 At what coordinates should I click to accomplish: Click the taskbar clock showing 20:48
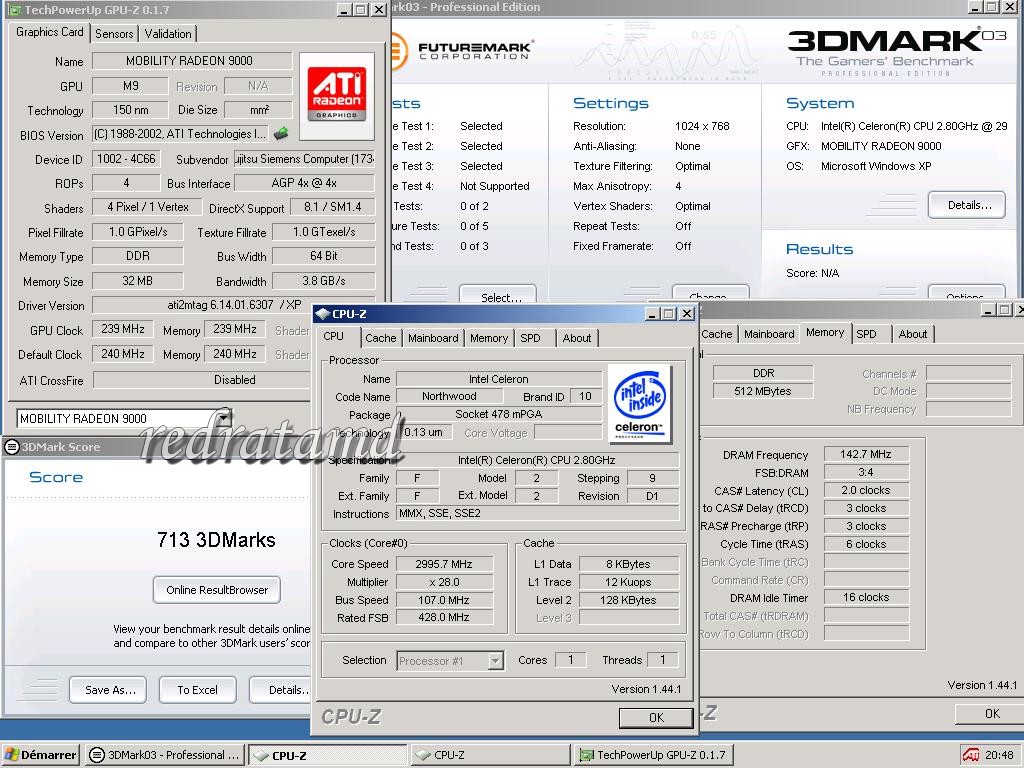pyautogui.click(x=999, y=755)
